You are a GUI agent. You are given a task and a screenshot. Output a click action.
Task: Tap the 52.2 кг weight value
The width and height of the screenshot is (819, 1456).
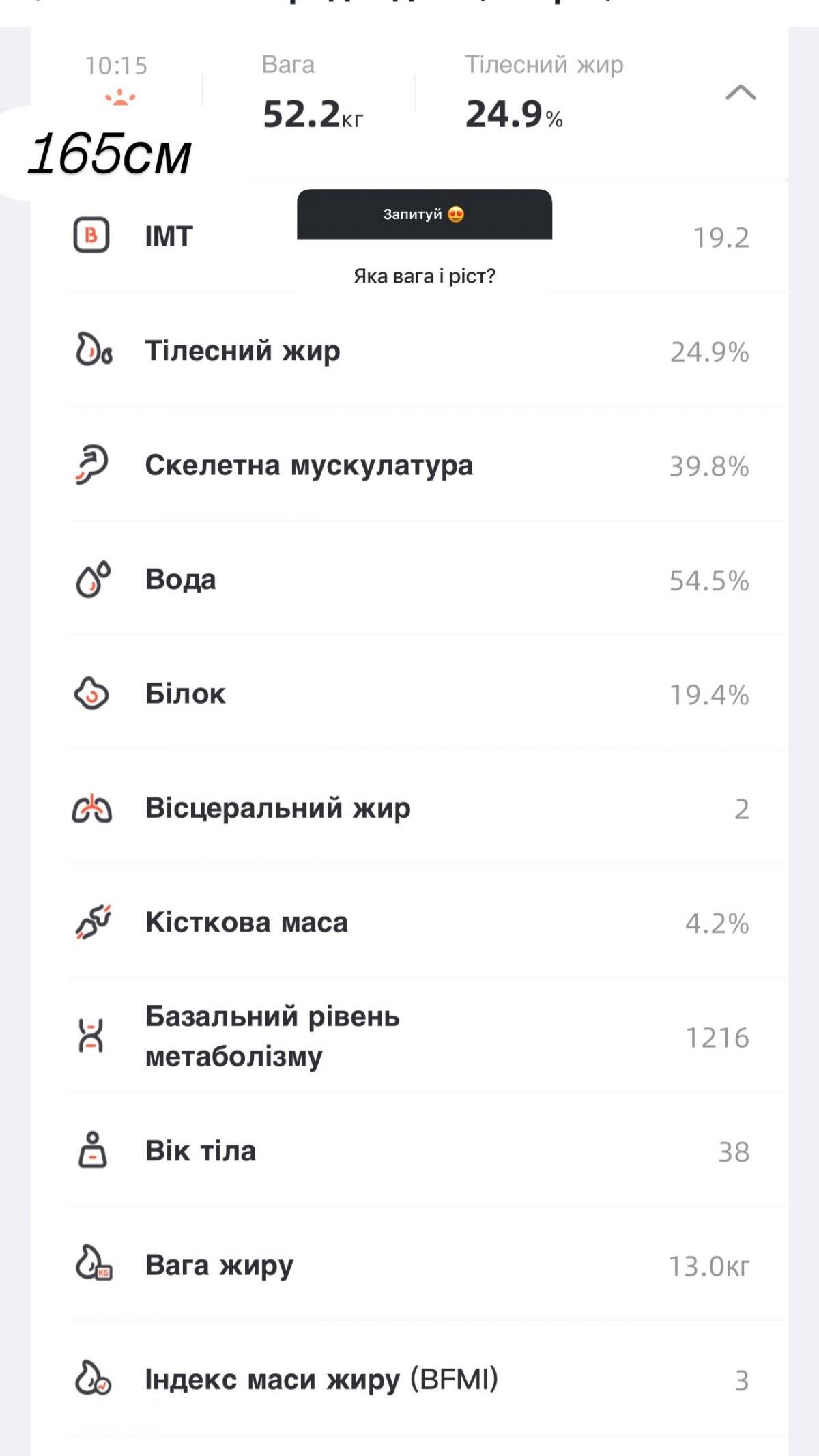[x=313, y=114]
